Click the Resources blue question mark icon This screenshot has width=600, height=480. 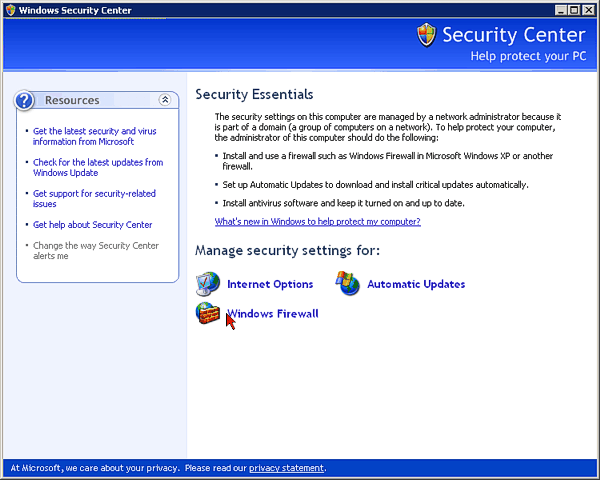(24, 100)
